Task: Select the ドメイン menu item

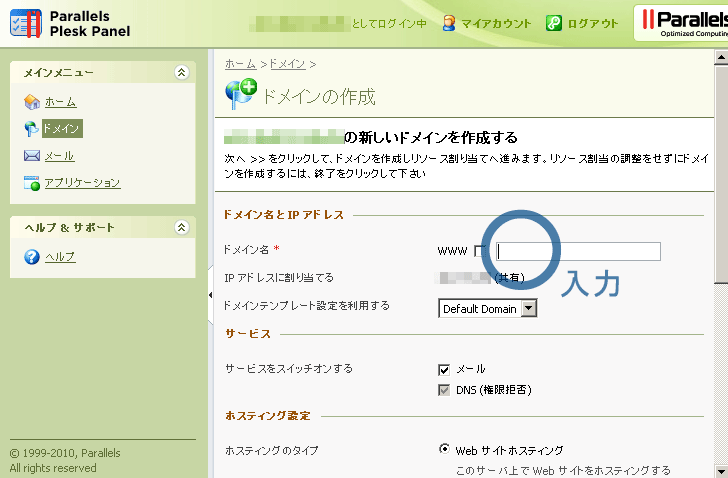Action: point(62,129)
